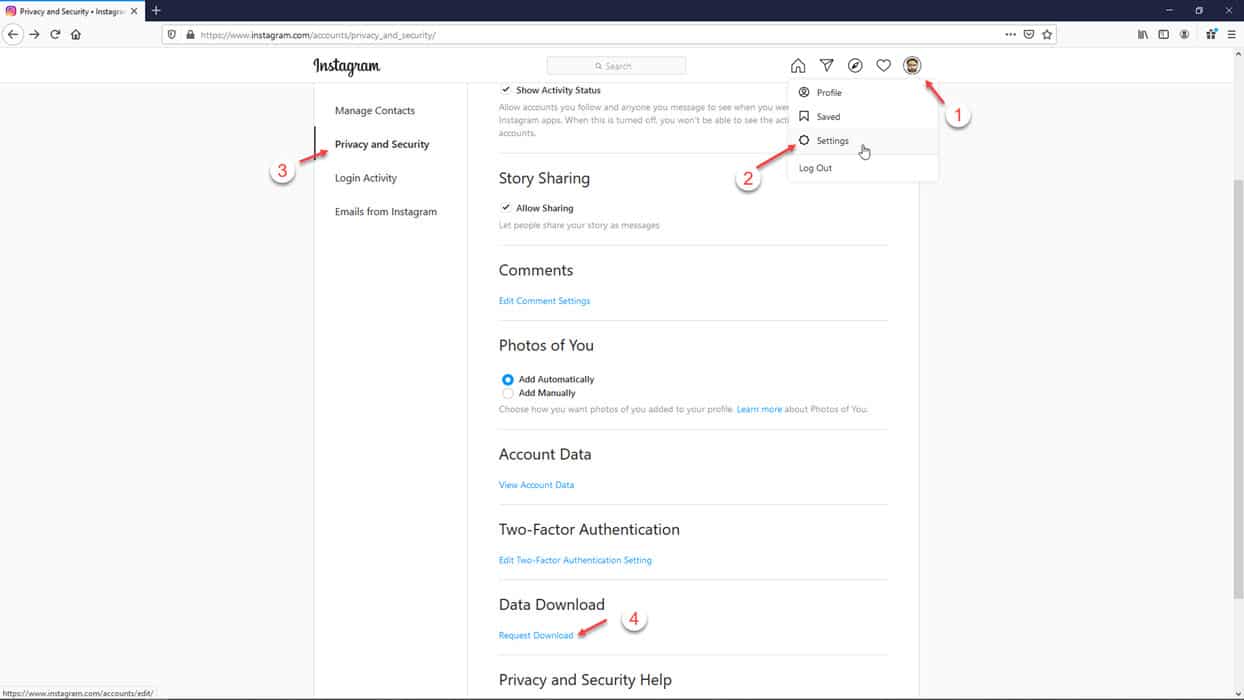Open Firefox hamburger application menu
The height and width of the screenshot is (700, 1244).
point(1232,34)
